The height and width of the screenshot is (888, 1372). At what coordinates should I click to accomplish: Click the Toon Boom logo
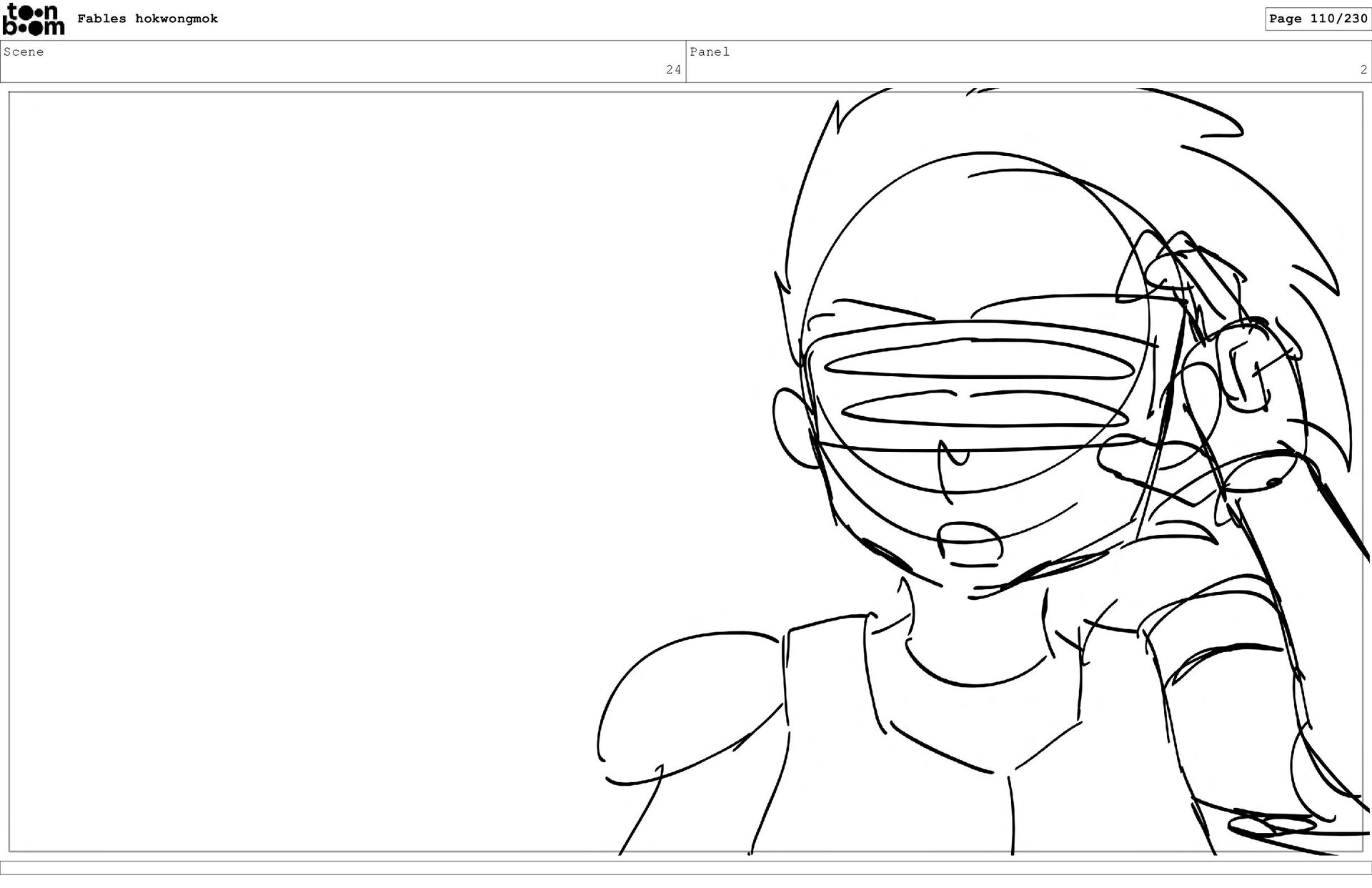(34, 19)
